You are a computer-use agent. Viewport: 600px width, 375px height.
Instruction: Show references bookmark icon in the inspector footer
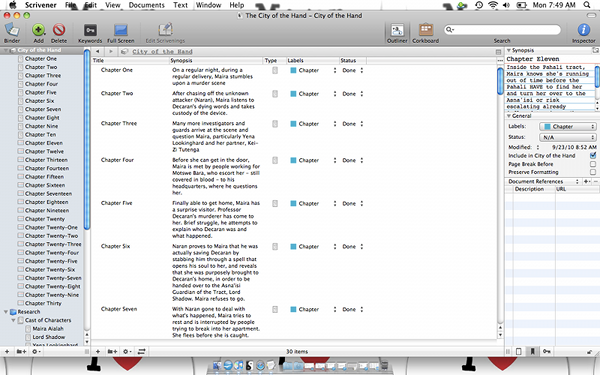(x=532, y=351)
